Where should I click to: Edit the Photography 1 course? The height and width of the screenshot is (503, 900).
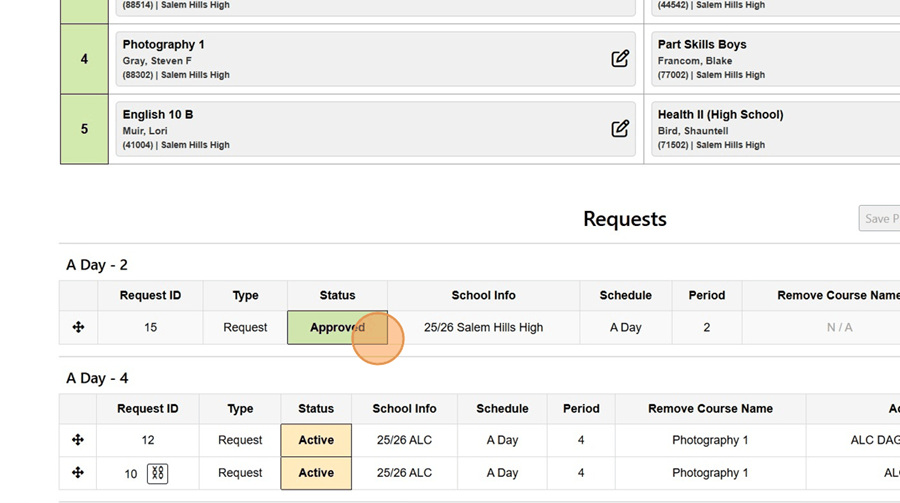620,59
